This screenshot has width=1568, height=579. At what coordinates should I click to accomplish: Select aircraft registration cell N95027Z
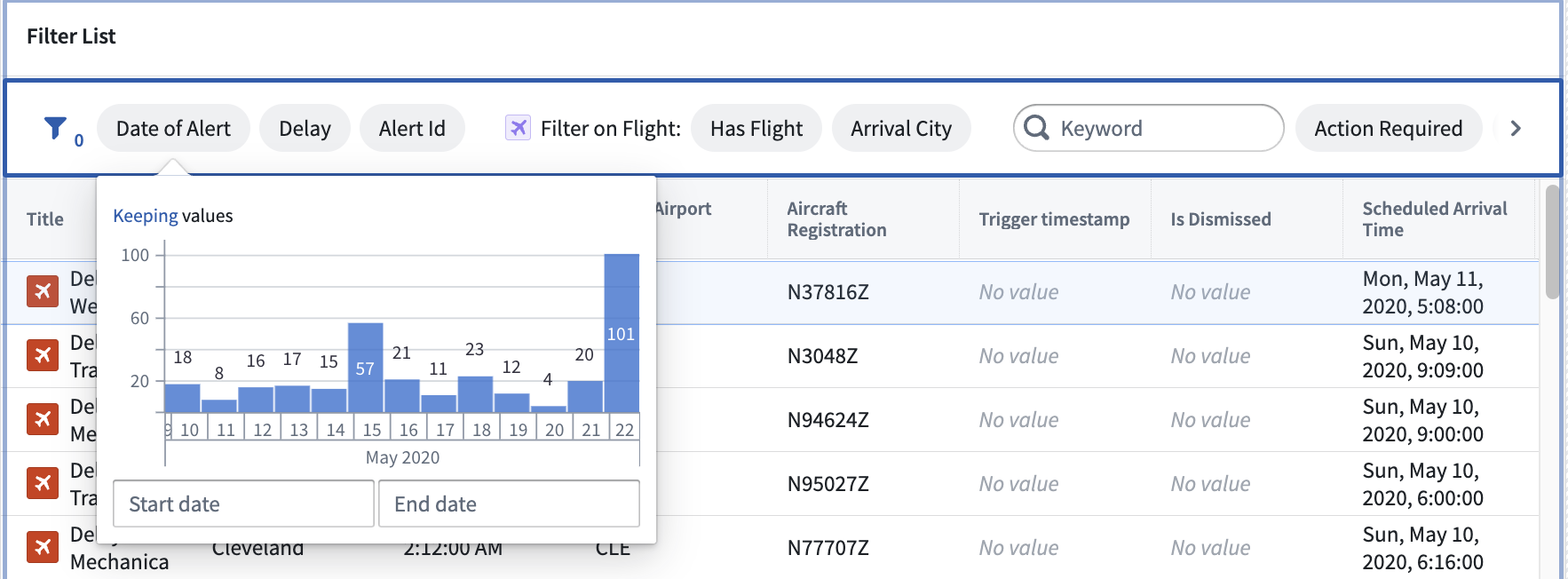828,484
